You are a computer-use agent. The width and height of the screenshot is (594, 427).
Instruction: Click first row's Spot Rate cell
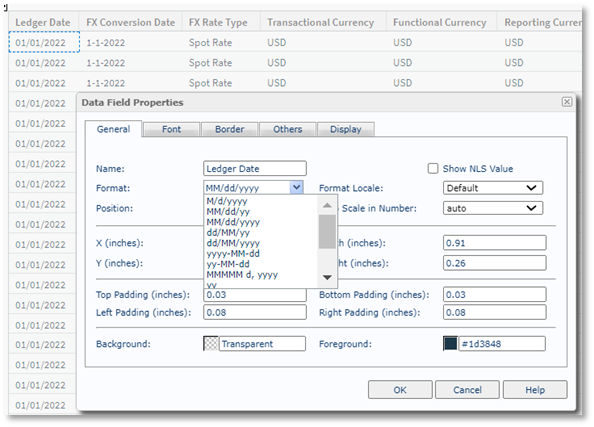click(x=210, y=42)
